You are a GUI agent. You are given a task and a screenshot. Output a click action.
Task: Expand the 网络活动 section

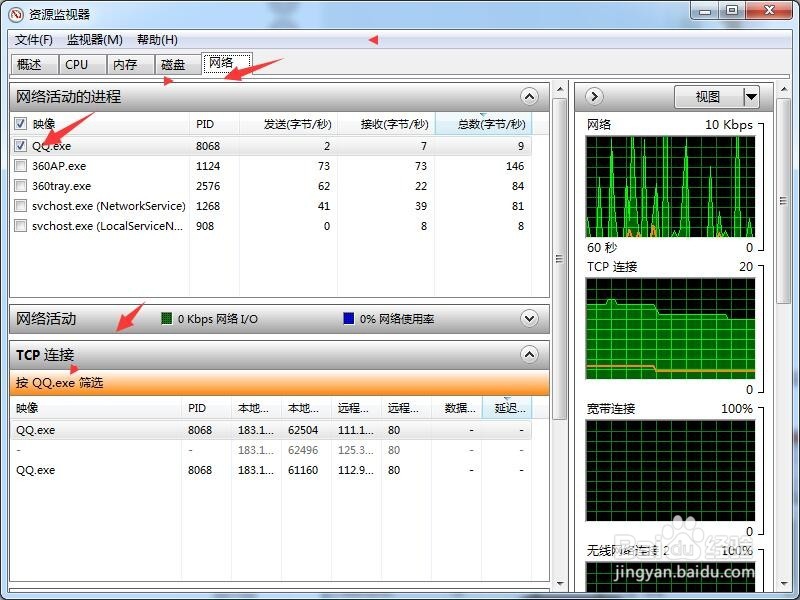point(530,319)
